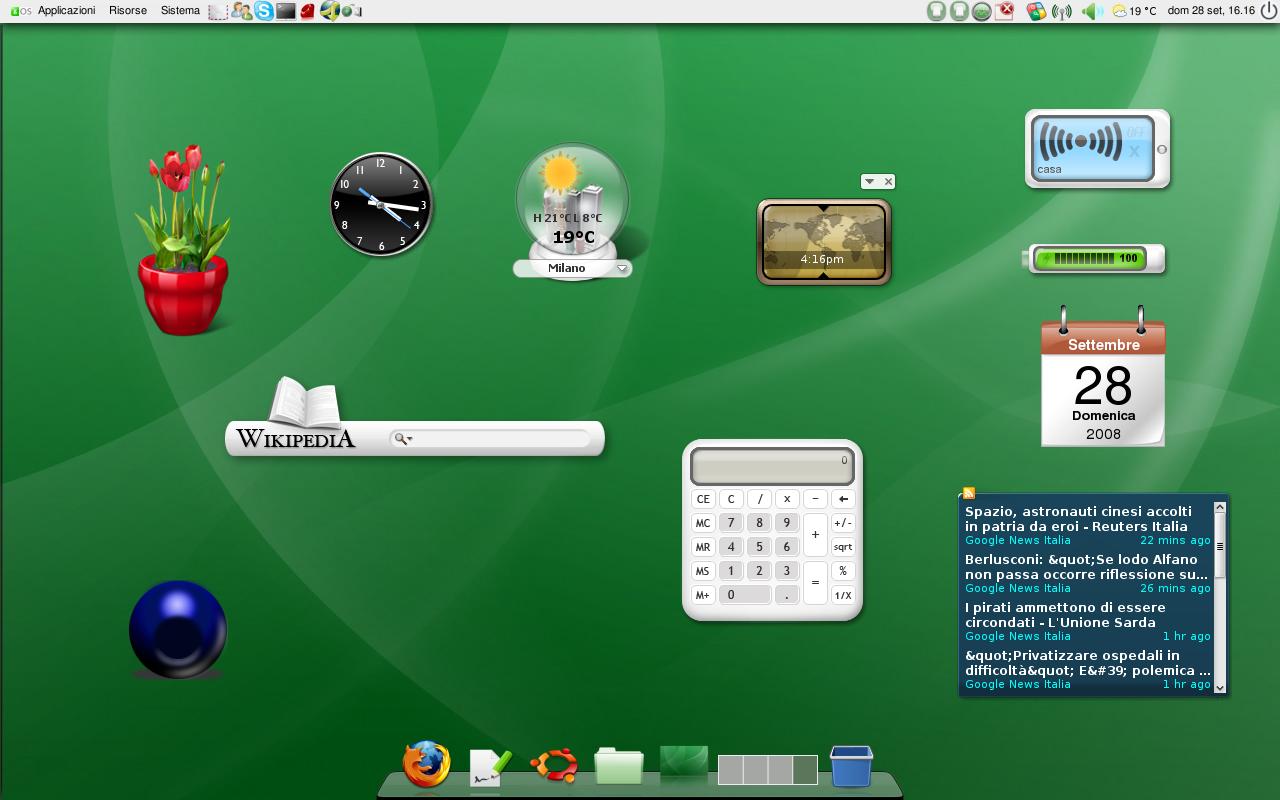Open the green folder in dock
This screenshot has width=1280, height=800.
(x=619, y=765)
